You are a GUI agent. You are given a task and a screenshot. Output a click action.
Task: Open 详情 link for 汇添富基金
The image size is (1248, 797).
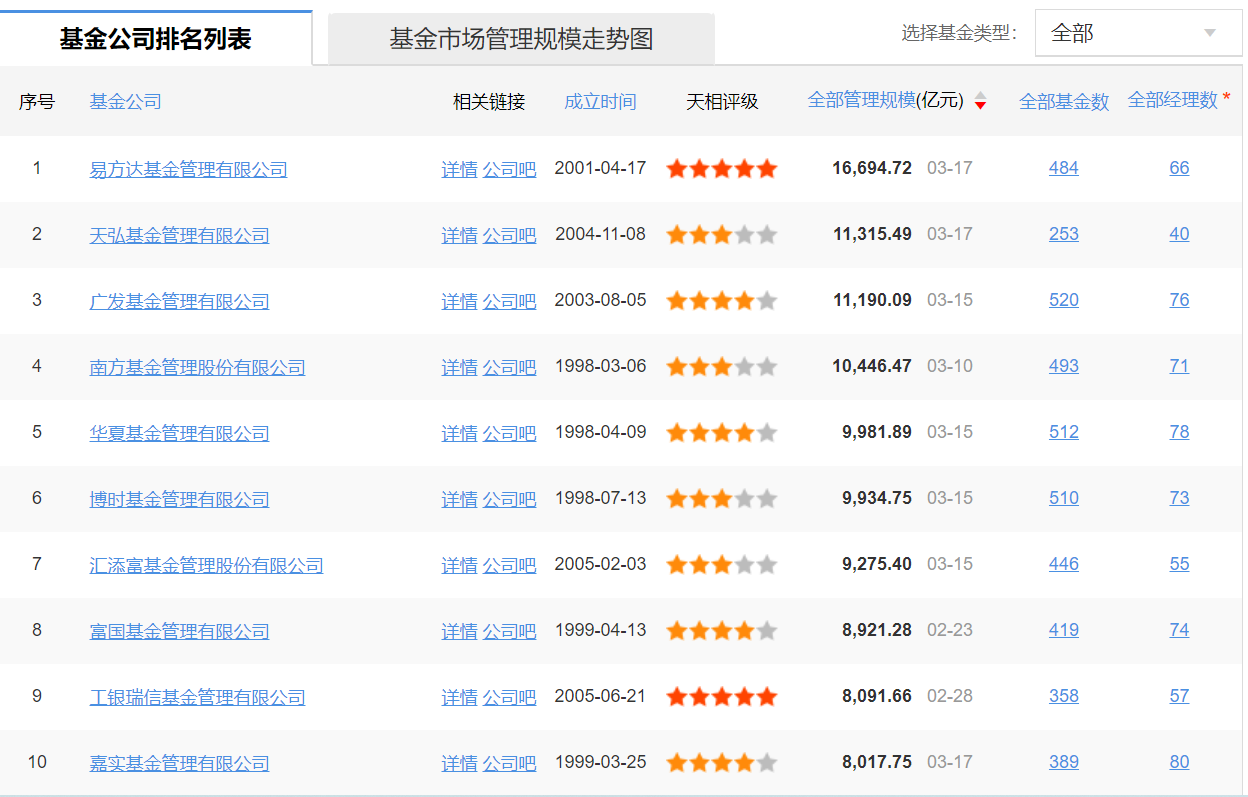(459, 565)
